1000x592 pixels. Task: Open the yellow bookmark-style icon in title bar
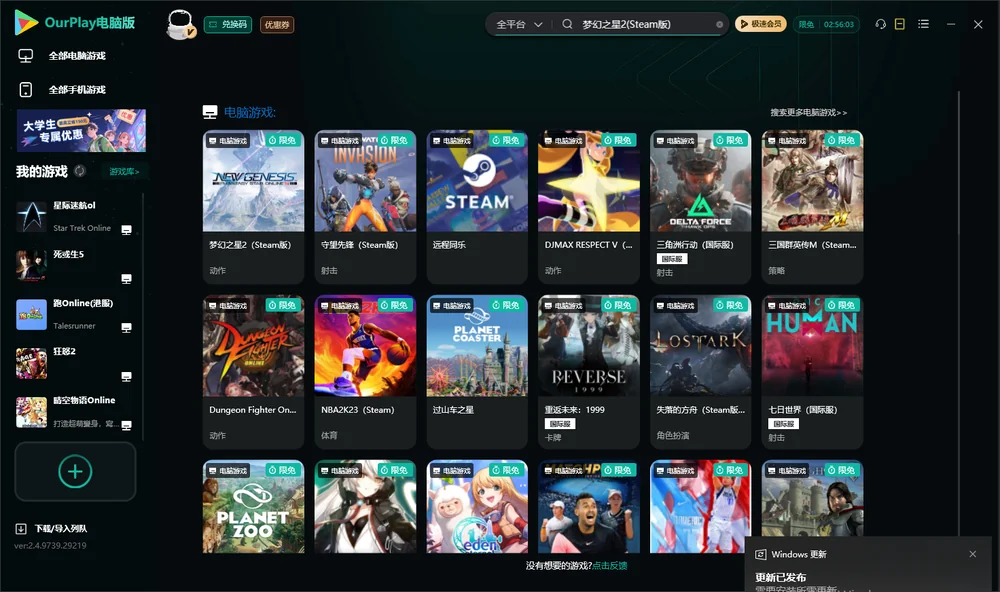tap(899, 24)
